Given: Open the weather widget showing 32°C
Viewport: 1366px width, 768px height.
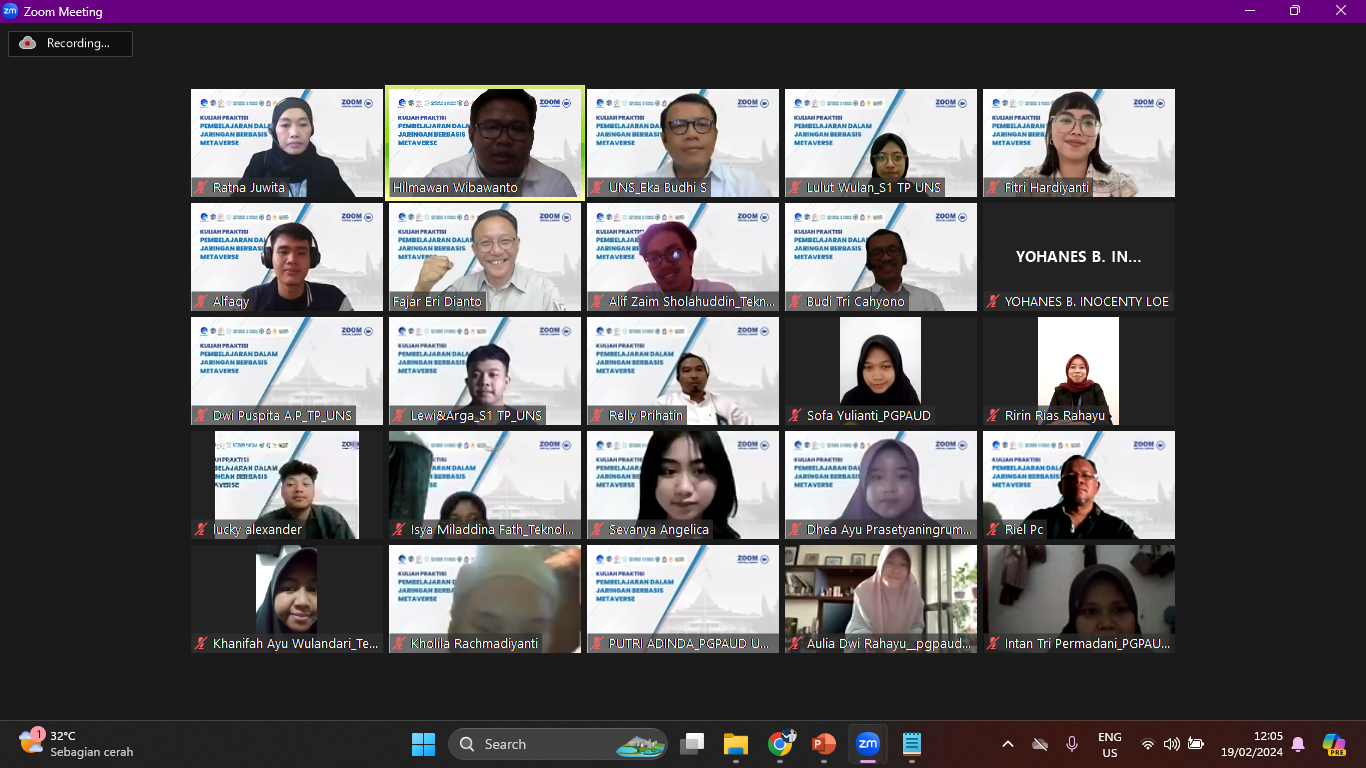Looking at the screenshot, I should (x=76, y=743).
